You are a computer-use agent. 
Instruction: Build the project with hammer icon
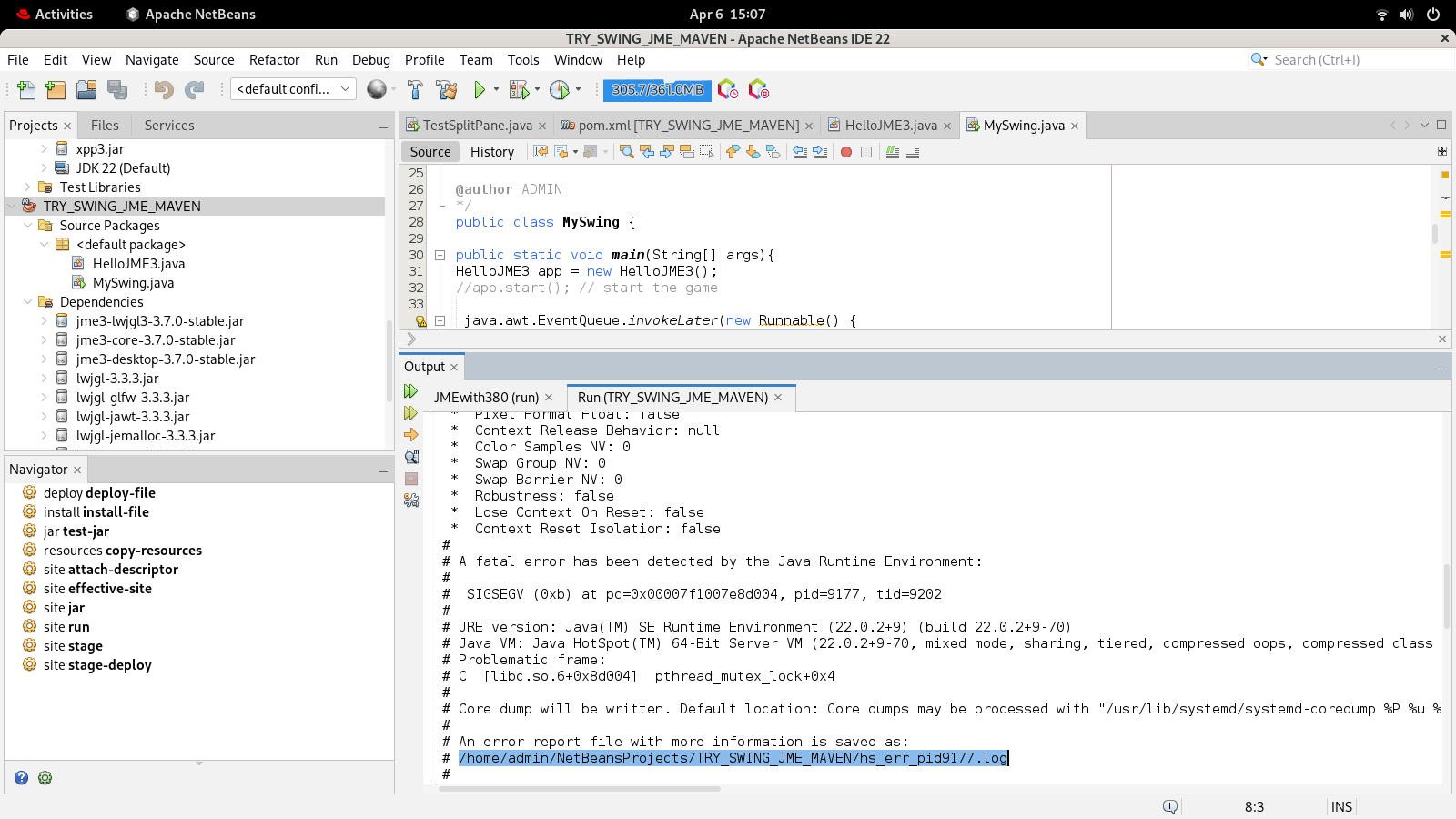click(415, 89)
